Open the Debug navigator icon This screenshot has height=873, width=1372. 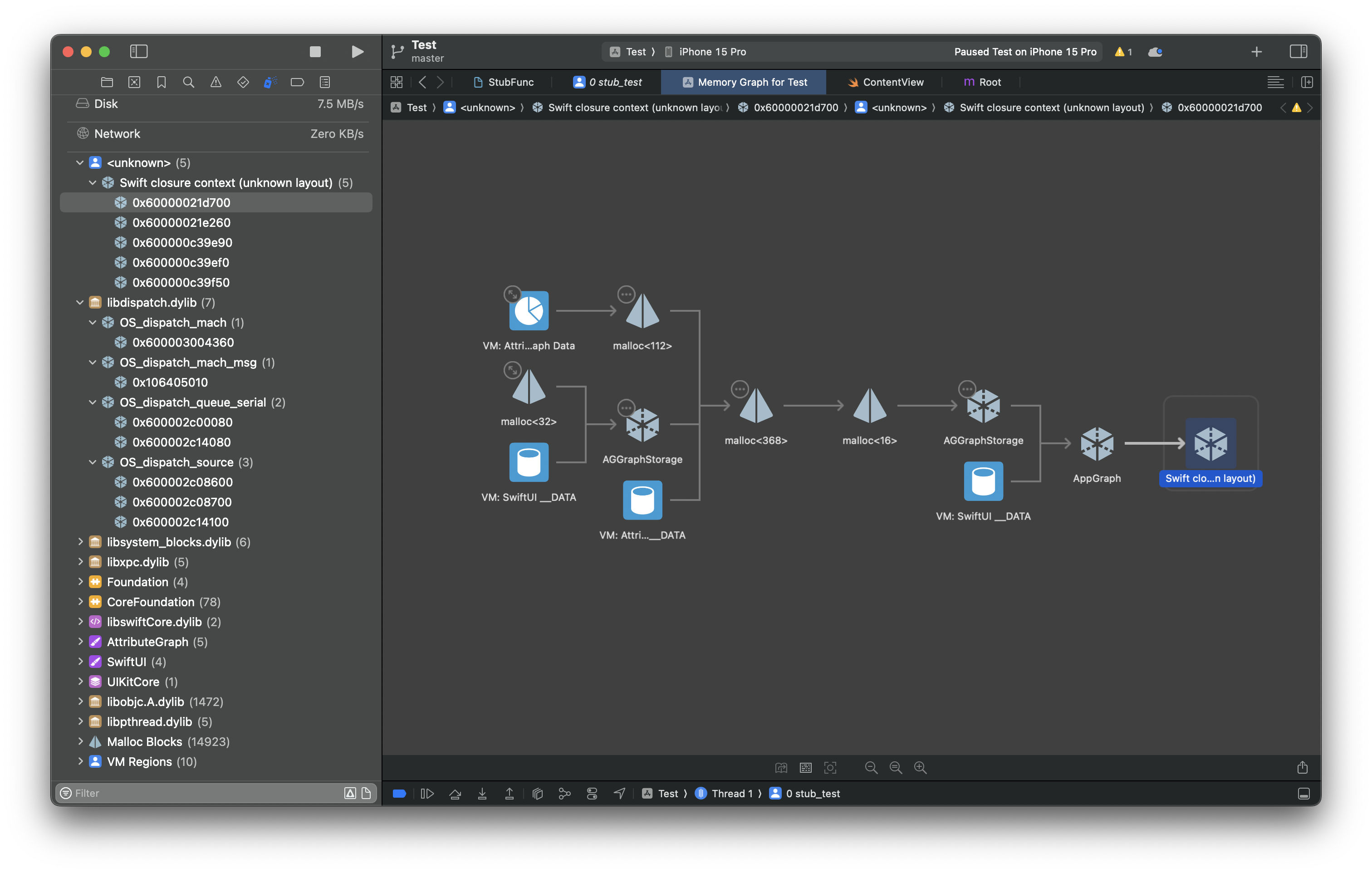point(270,82)
